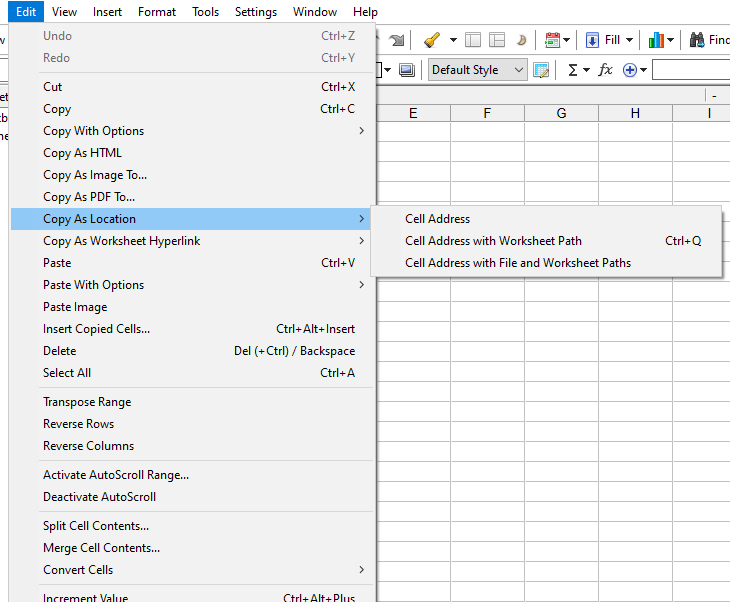Image resolution: width=730 pixels, height=602 pixels.
Task: Click the gray arrow icon in toolbar
Action: (x=397, y=40)
